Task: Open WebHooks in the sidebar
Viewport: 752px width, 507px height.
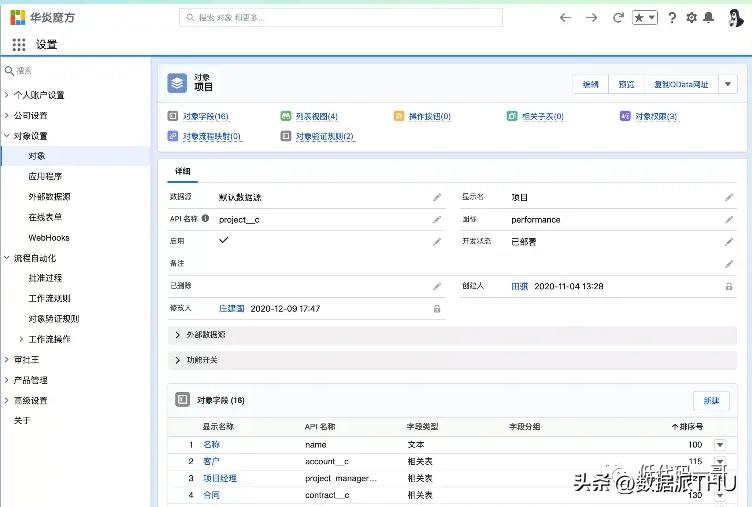Action: click(x=49, y=237)
